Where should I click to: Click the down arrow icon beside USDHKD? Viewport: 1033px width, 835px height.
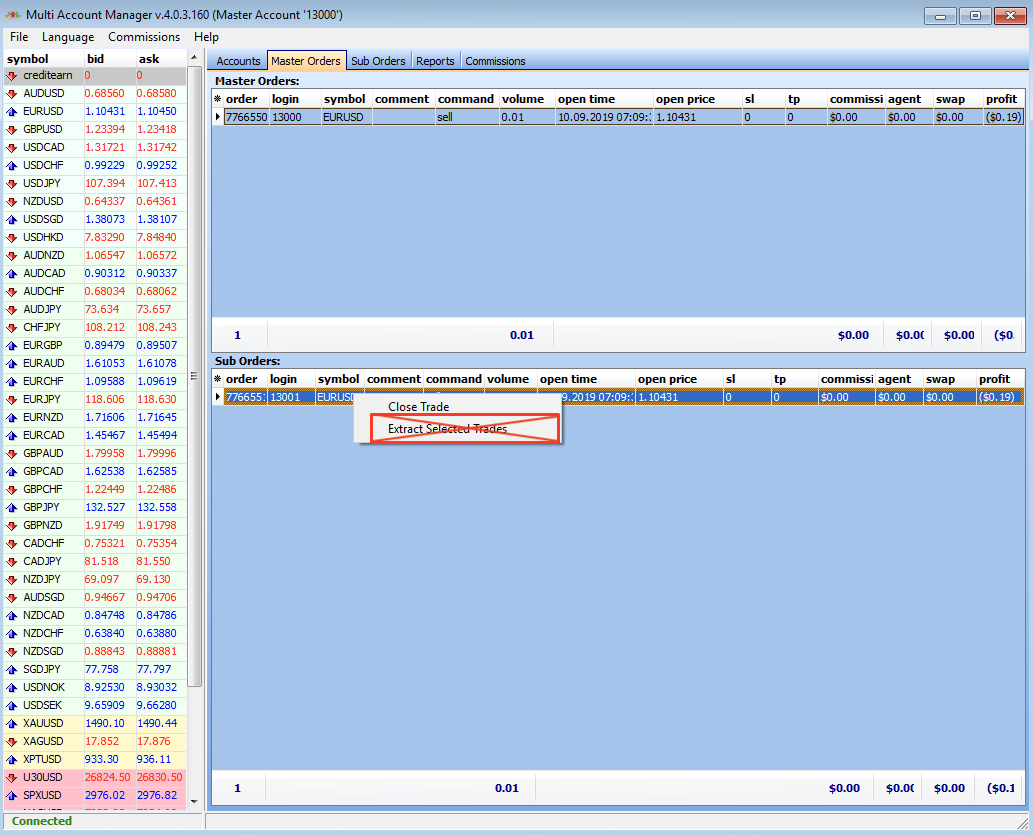(11, 238)
